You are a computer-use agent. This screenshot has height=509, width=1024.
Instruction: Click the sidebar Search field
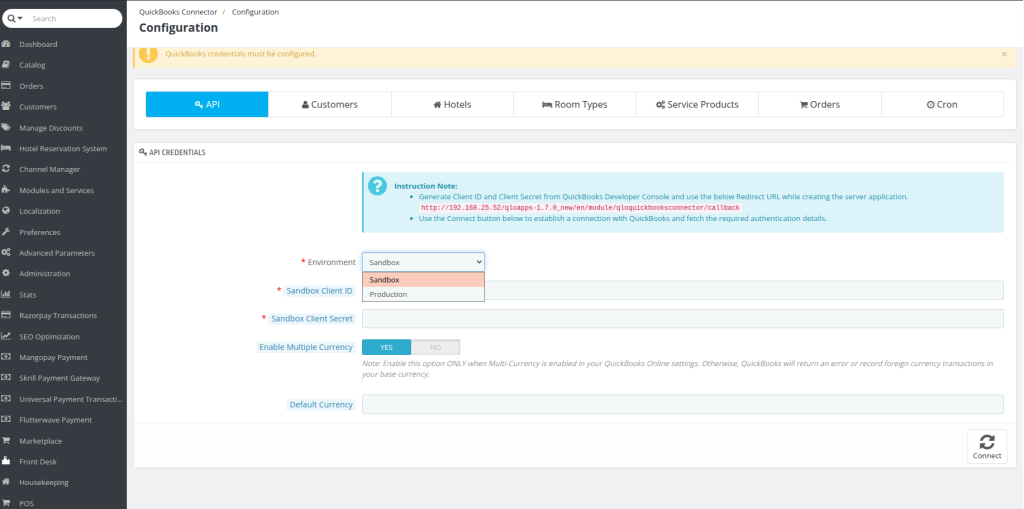pyautogui.click(x=73, y=18)
